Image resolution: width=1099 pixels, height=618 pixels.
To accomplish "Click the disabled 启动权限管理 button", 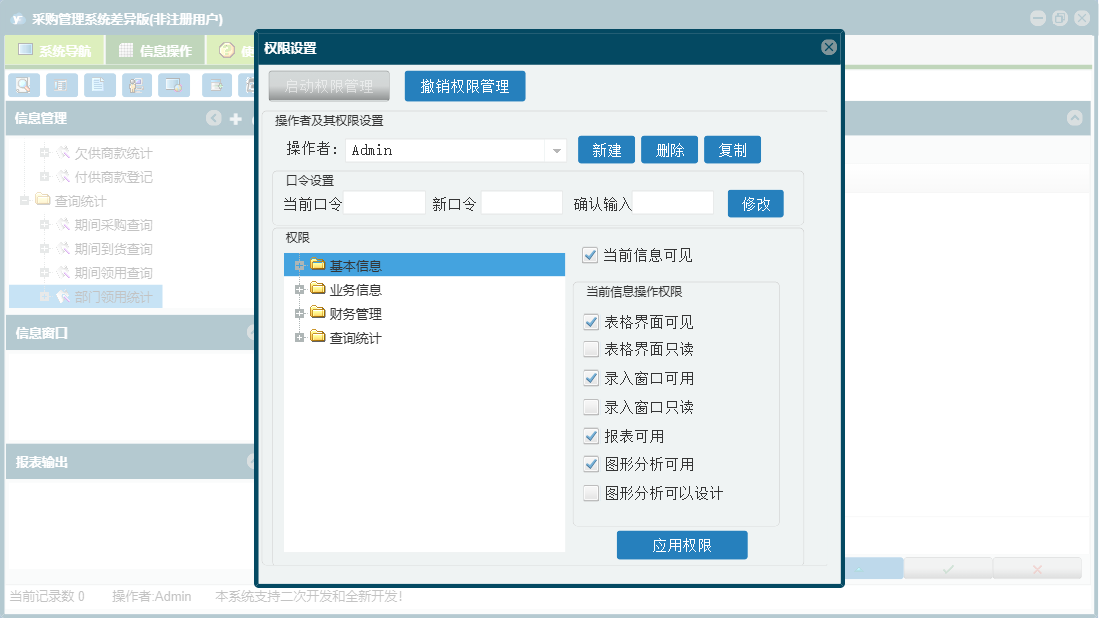I will (329, 86).
